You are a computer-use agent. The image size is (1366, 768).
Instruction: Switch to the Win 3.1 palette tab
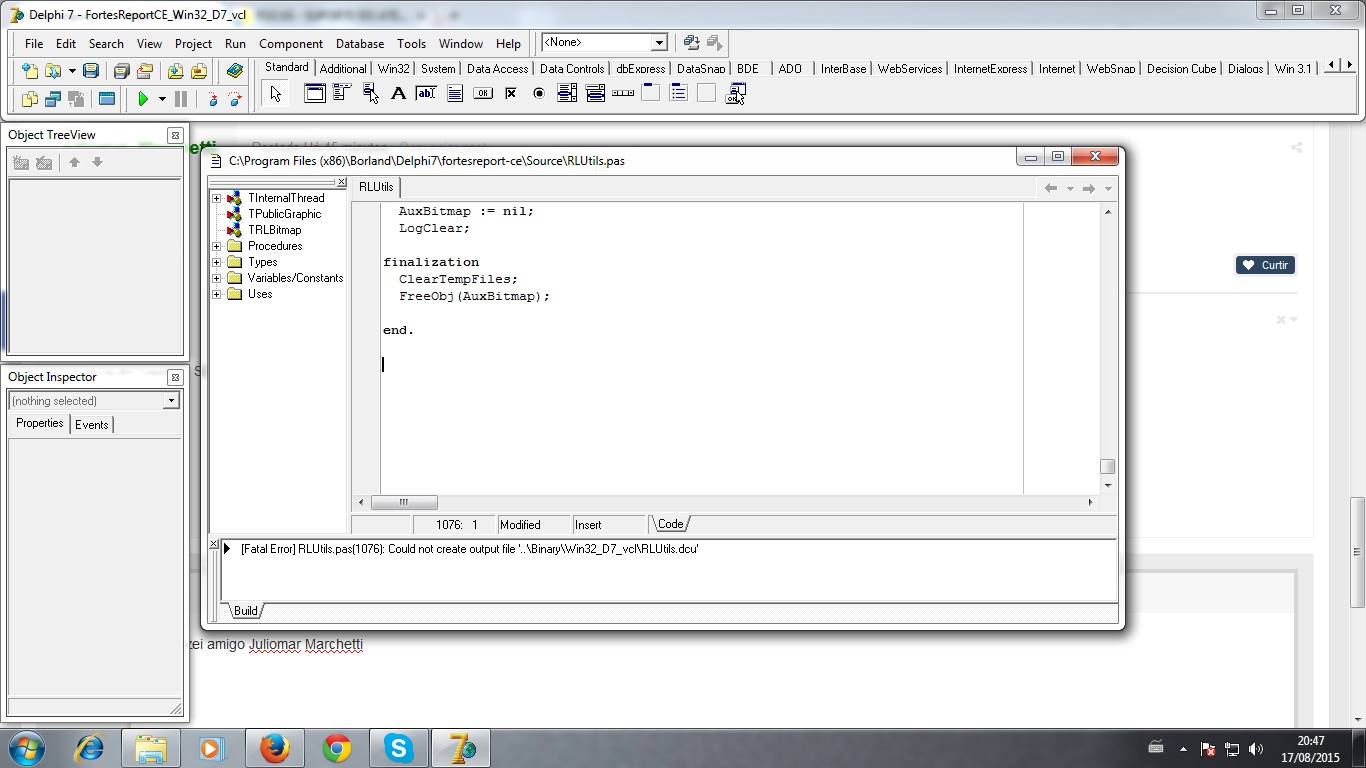pyautogui.click(x=1292, y=68)
